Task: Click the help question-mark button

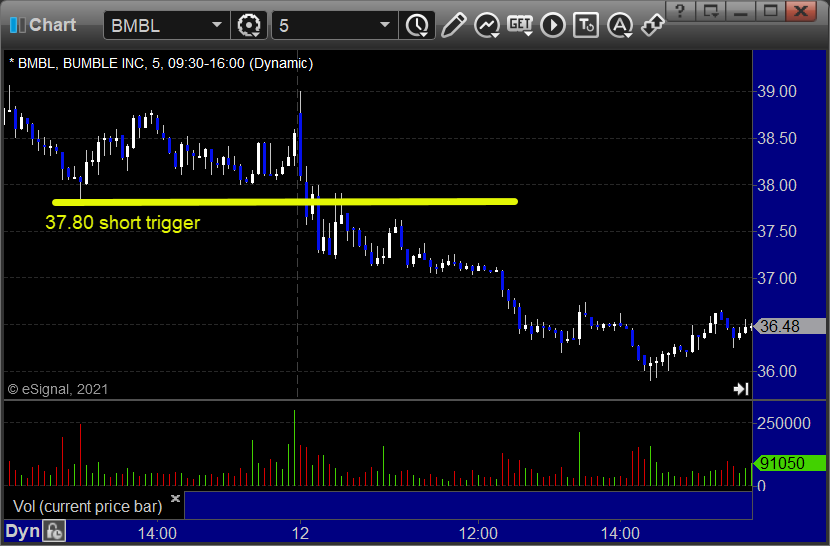Action: (680, 11)
